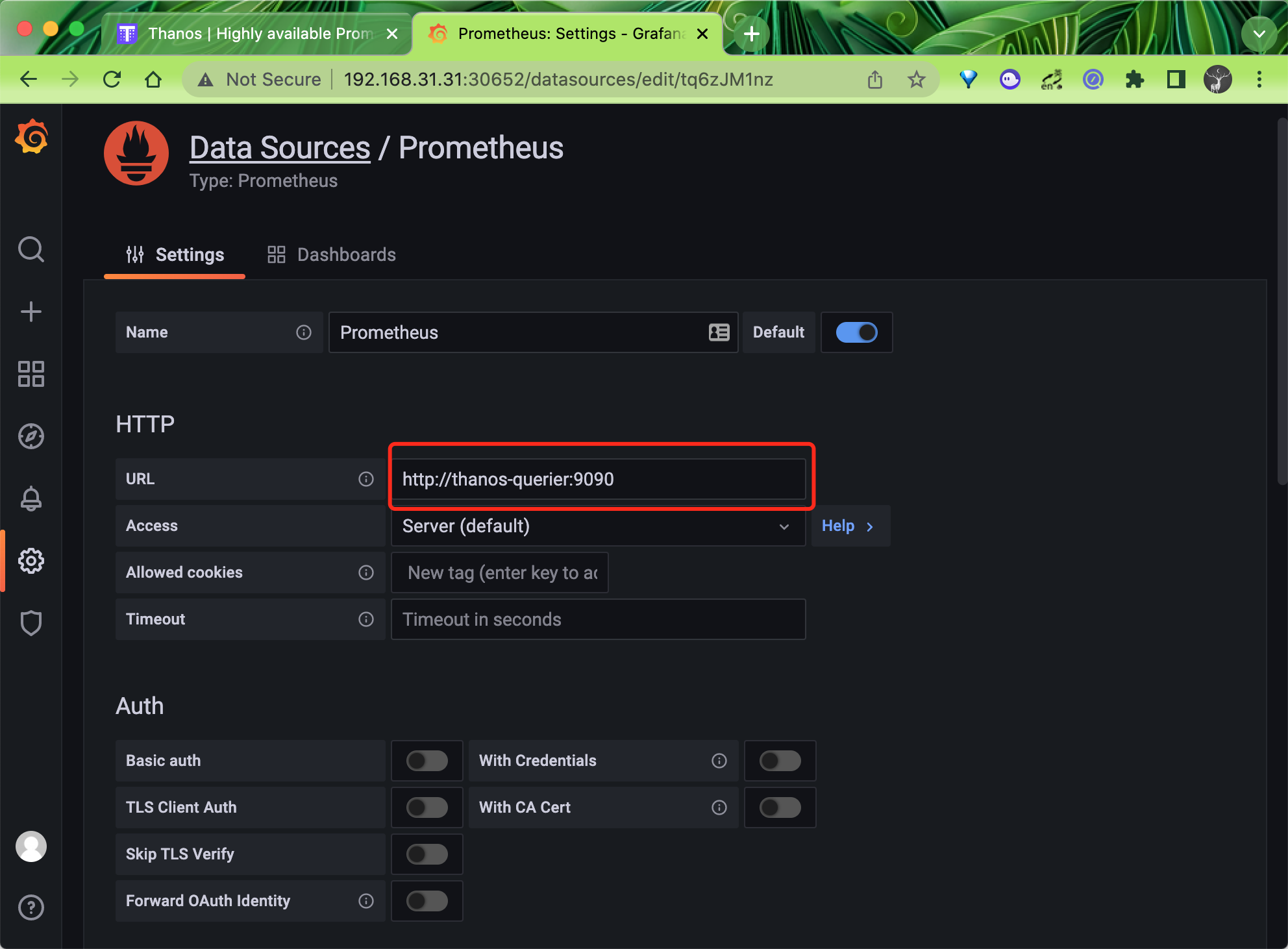Click the Data Sources breadcrumb link
Screen dimensions: 1288x949
click(x=280, y=148)
